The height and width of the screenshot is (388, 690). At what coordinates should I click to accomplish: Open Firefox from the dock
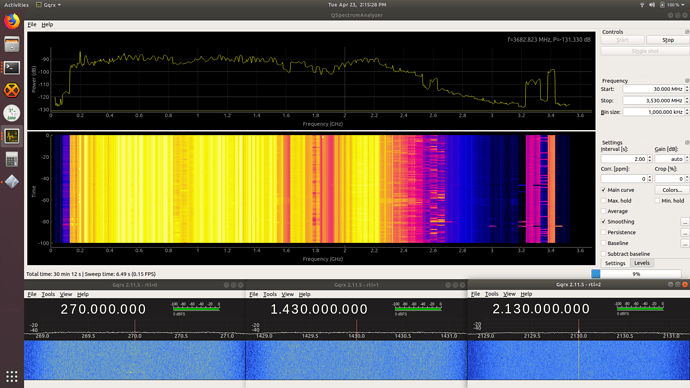click(12, 21)
